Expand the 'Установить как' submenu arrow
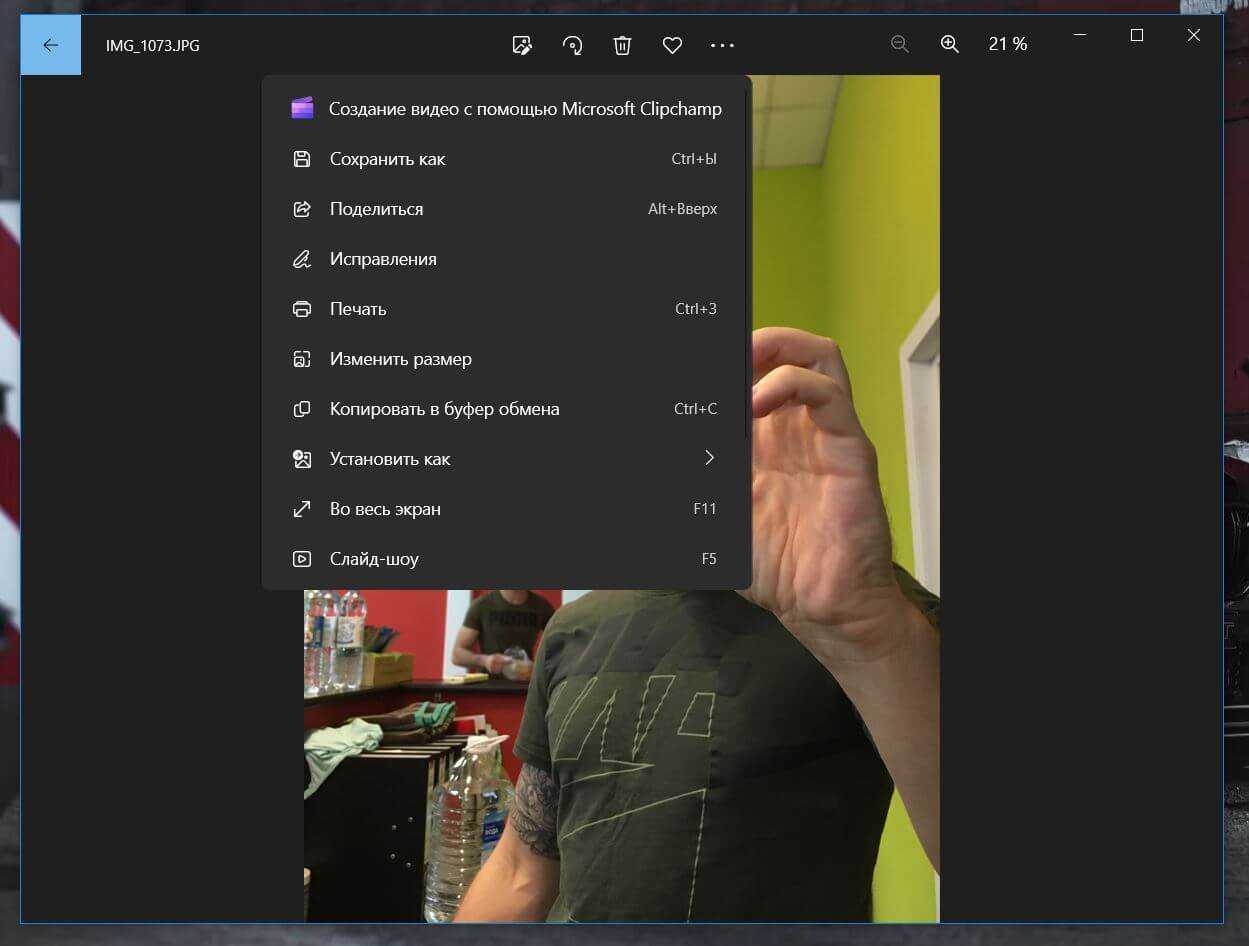Screen dimensions: 1249x946 pyautogui.click(x=709, y=458)
